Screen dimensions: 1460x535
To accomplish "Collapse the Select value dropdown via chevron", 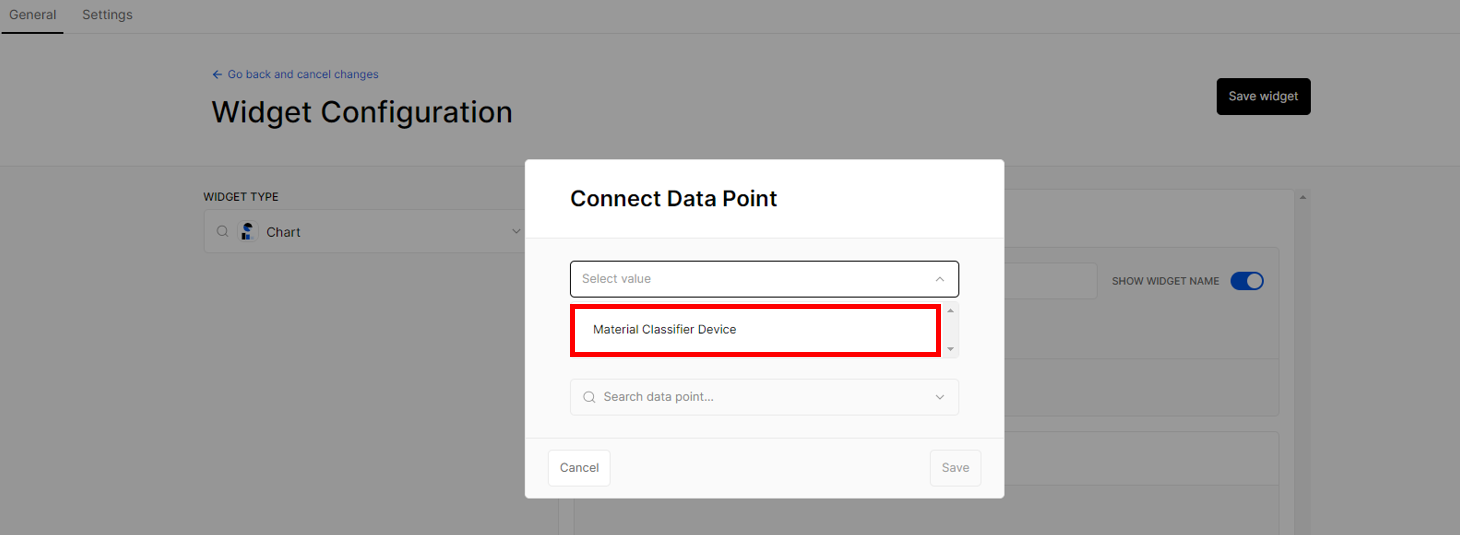I will pyautogui.click(x=939, y=279).
